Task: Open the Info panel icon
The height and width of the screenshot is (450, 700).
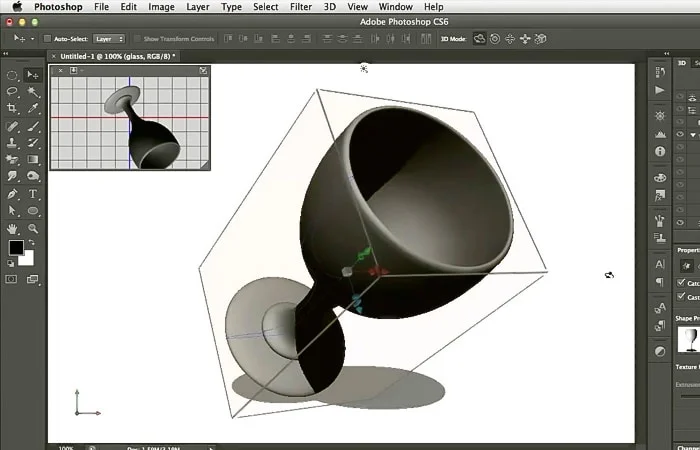Action: 660,151
